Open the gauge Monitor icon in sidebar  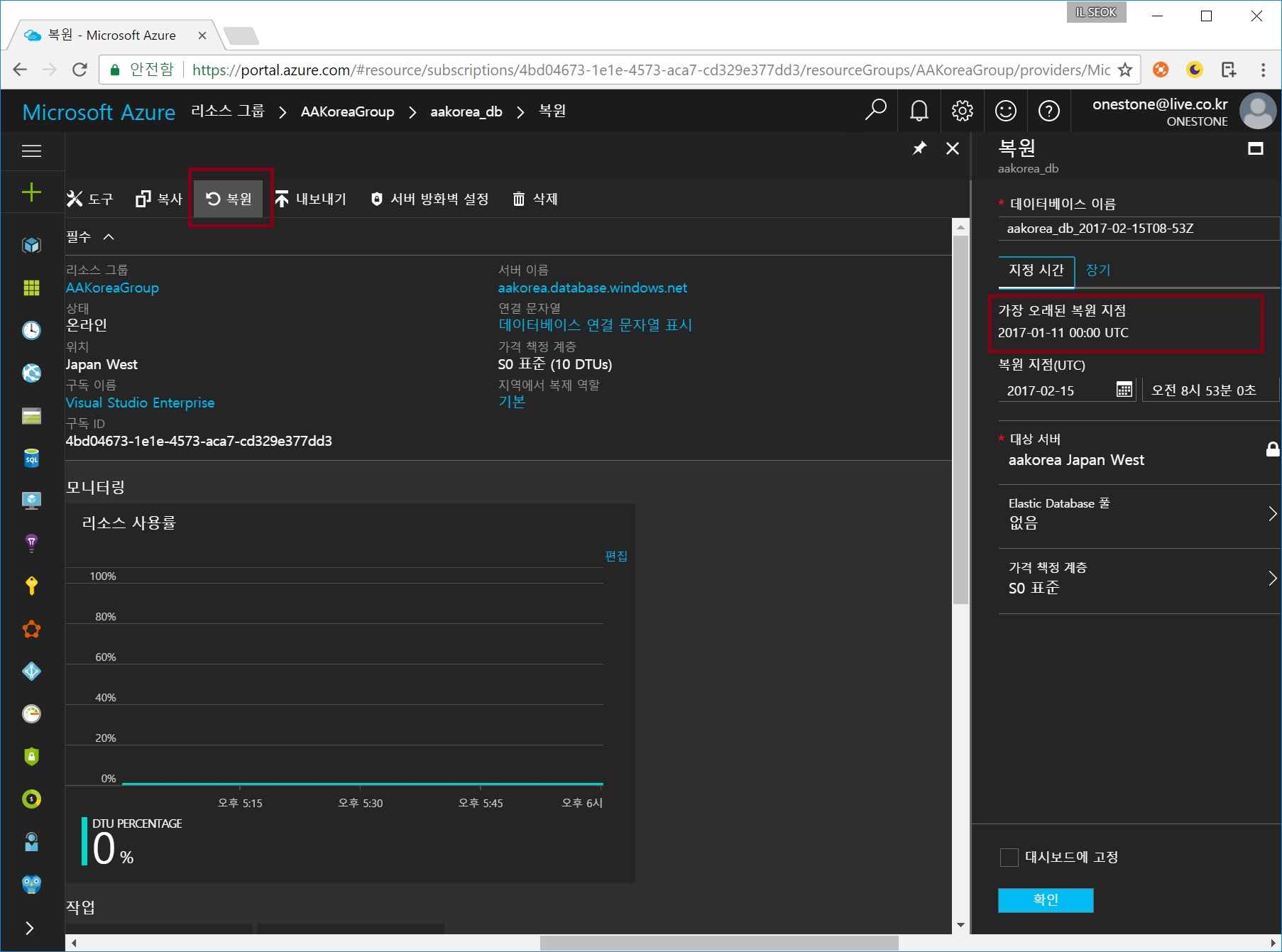[31, 713]
